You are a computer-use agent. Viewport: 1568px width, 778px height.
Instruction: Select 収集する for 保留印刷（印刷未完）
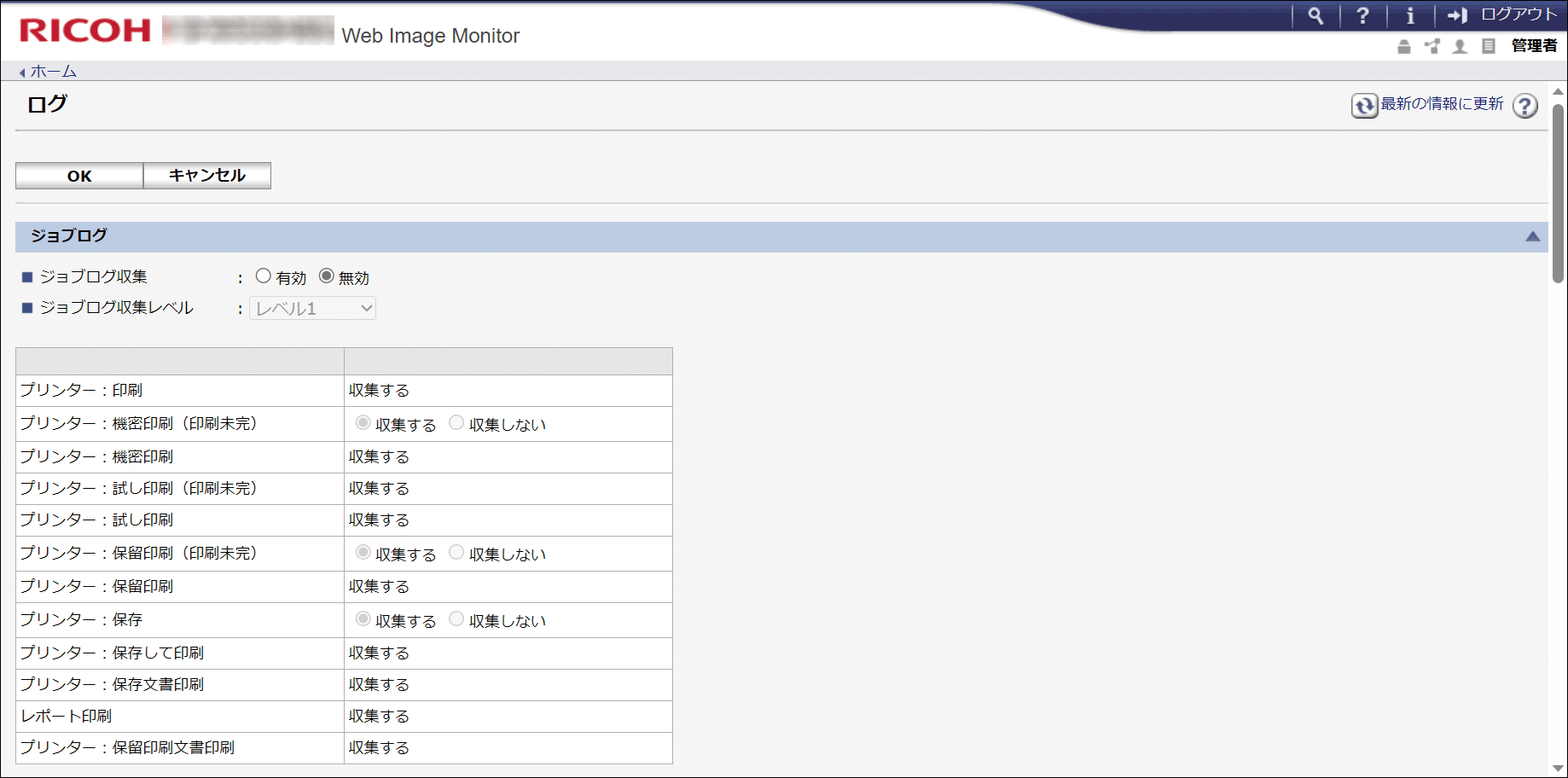point(363,553)
